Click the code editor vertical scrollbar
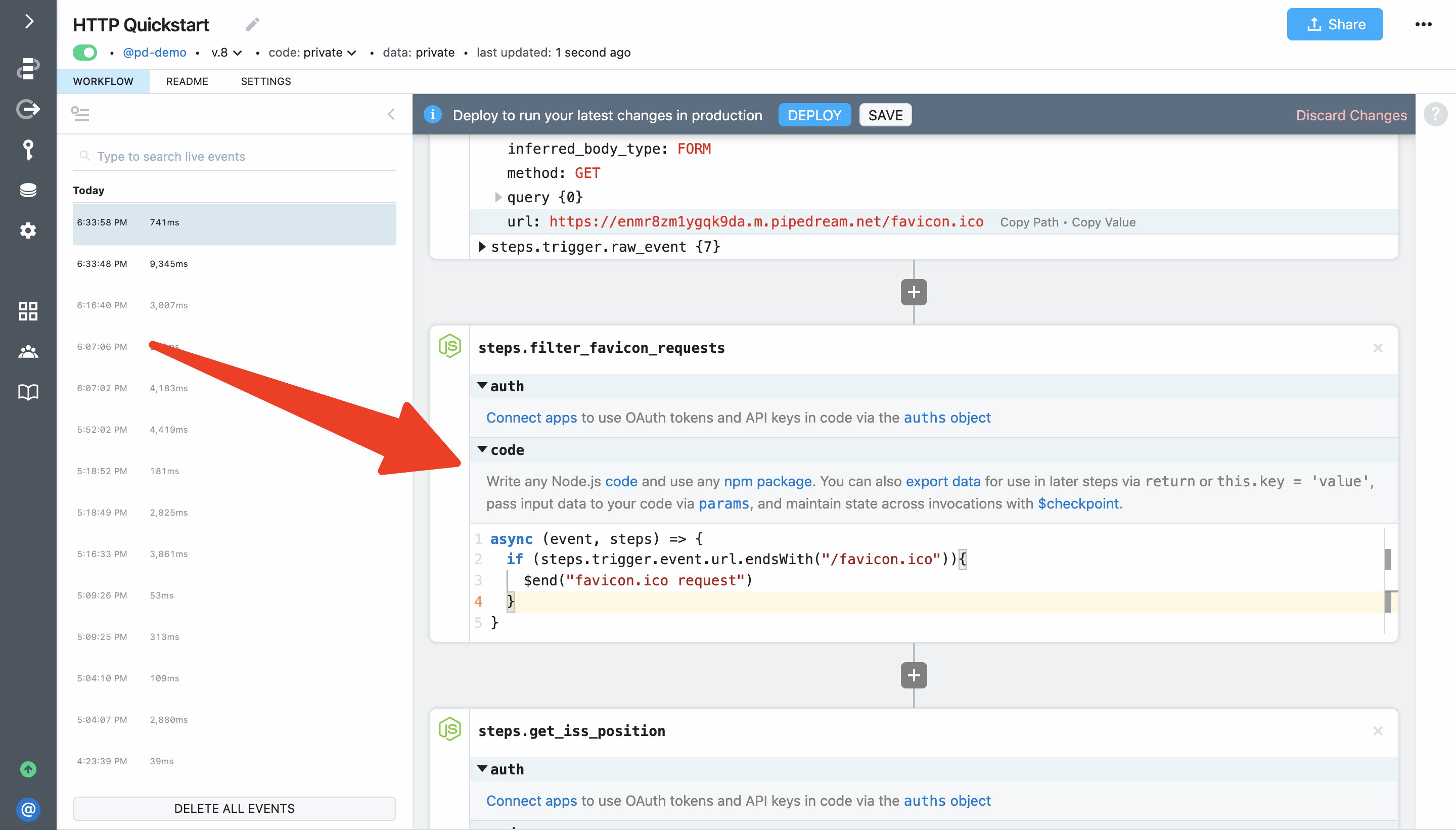Image resolution: width=1456 pixels, height=830 pixels. pos(1388,560)
